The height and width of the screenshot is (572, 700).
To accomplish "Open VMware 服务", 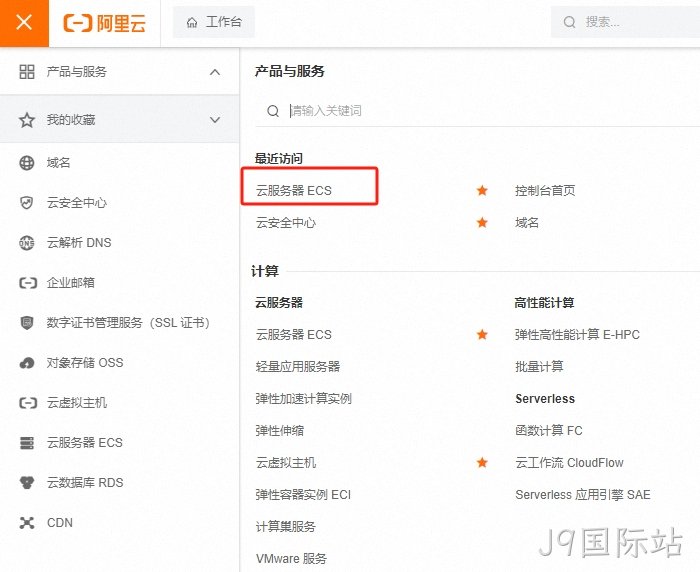I will [291, 559].
